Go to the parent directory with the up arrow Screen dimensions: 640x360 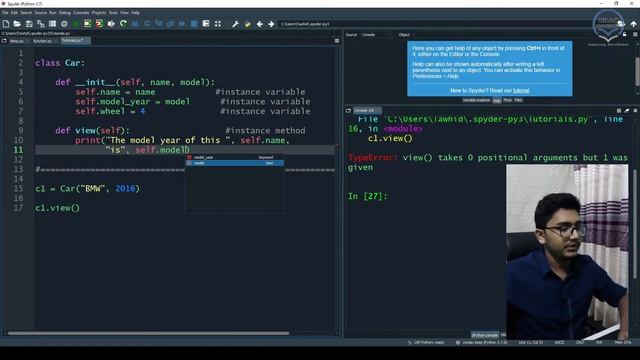coord(633,24)
